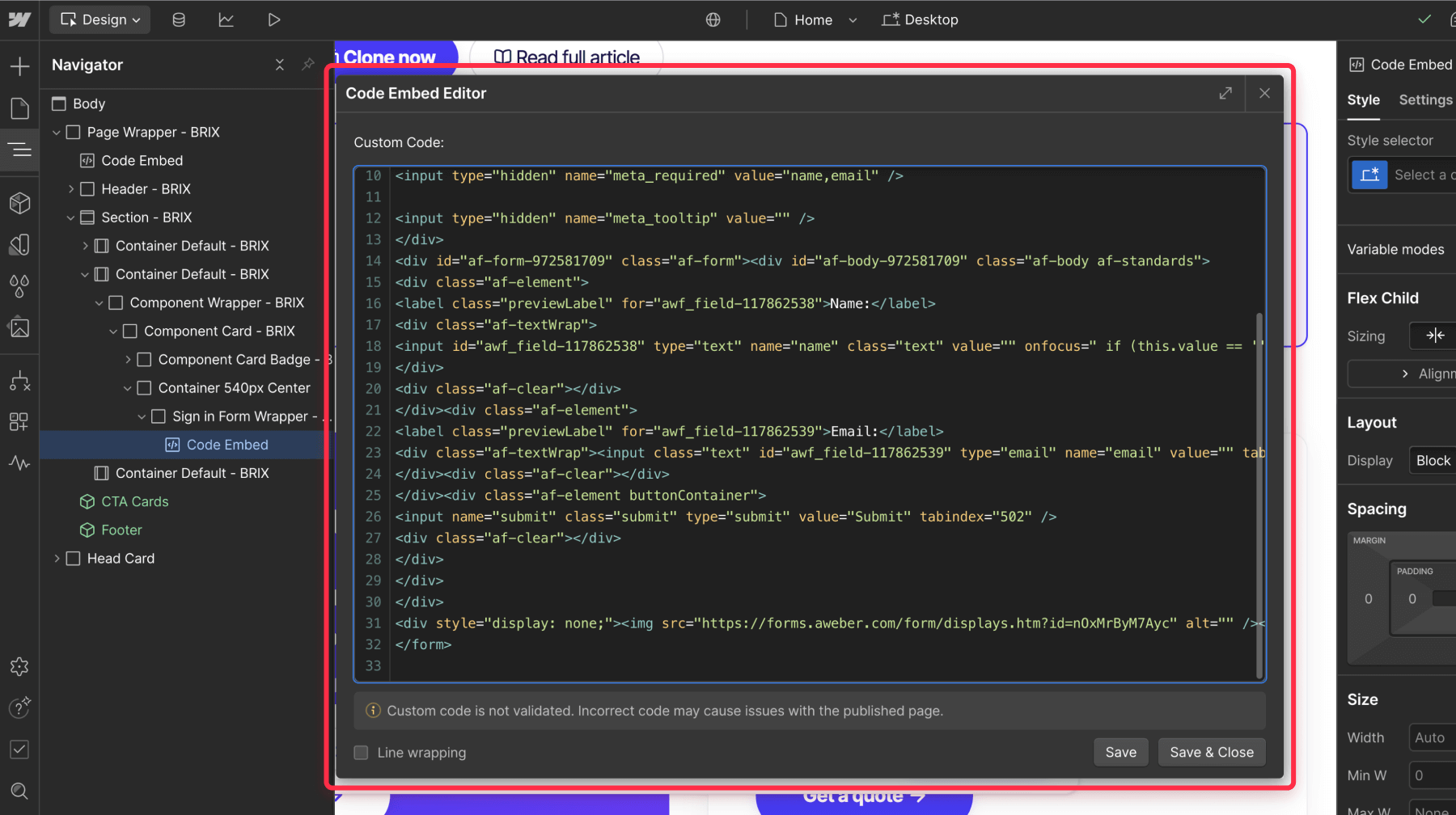Close the Navigator collapse-arrows icon
Viewport: 1456px width, 815px height.
(280, 65)
